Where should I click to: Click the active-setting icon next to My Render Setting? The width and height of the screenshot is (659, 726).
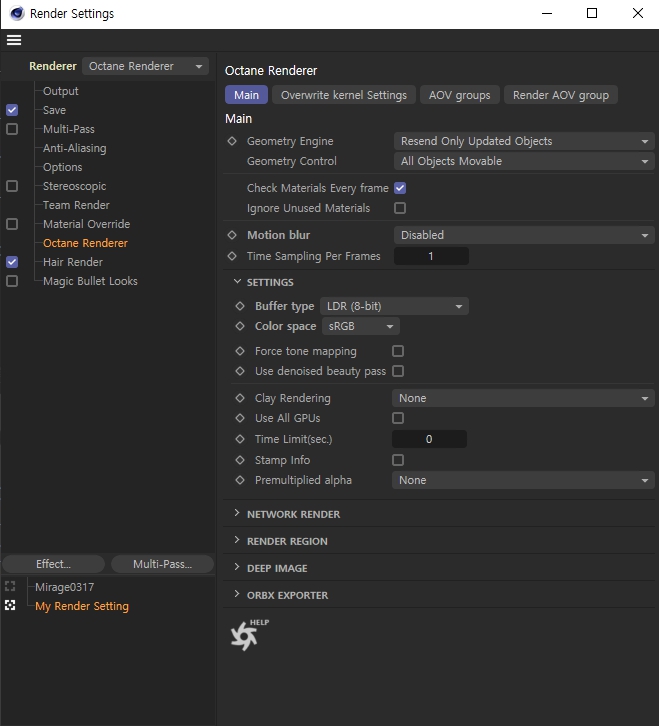[10, 606]
